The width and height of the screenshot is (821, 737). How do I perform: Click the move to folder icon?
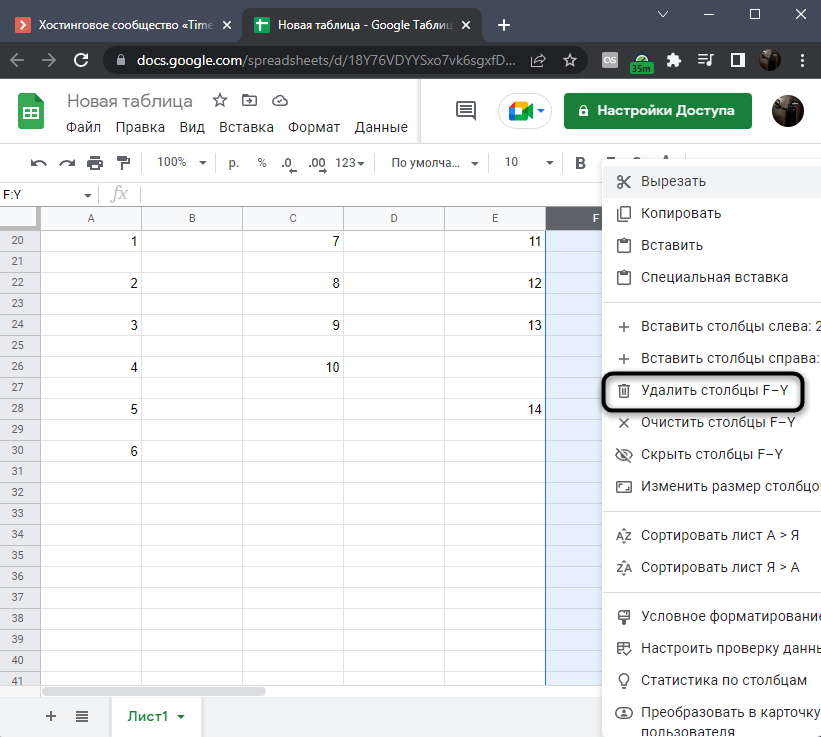249,101
